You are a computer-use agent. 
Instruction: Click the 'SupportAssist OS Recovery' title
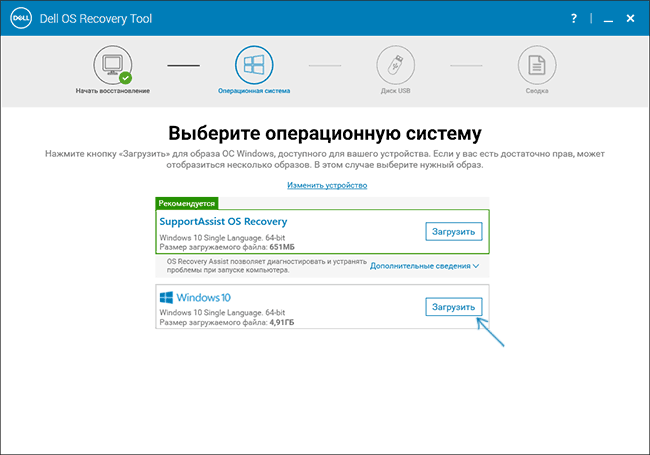pos(223,221)
